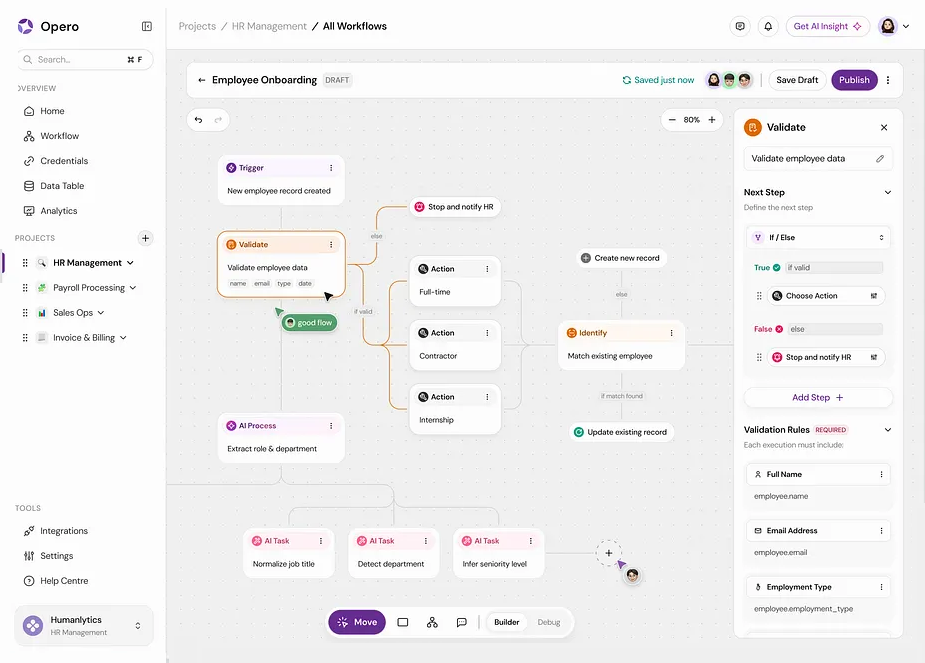Switch the Humanlytics workspace selector

84,625
